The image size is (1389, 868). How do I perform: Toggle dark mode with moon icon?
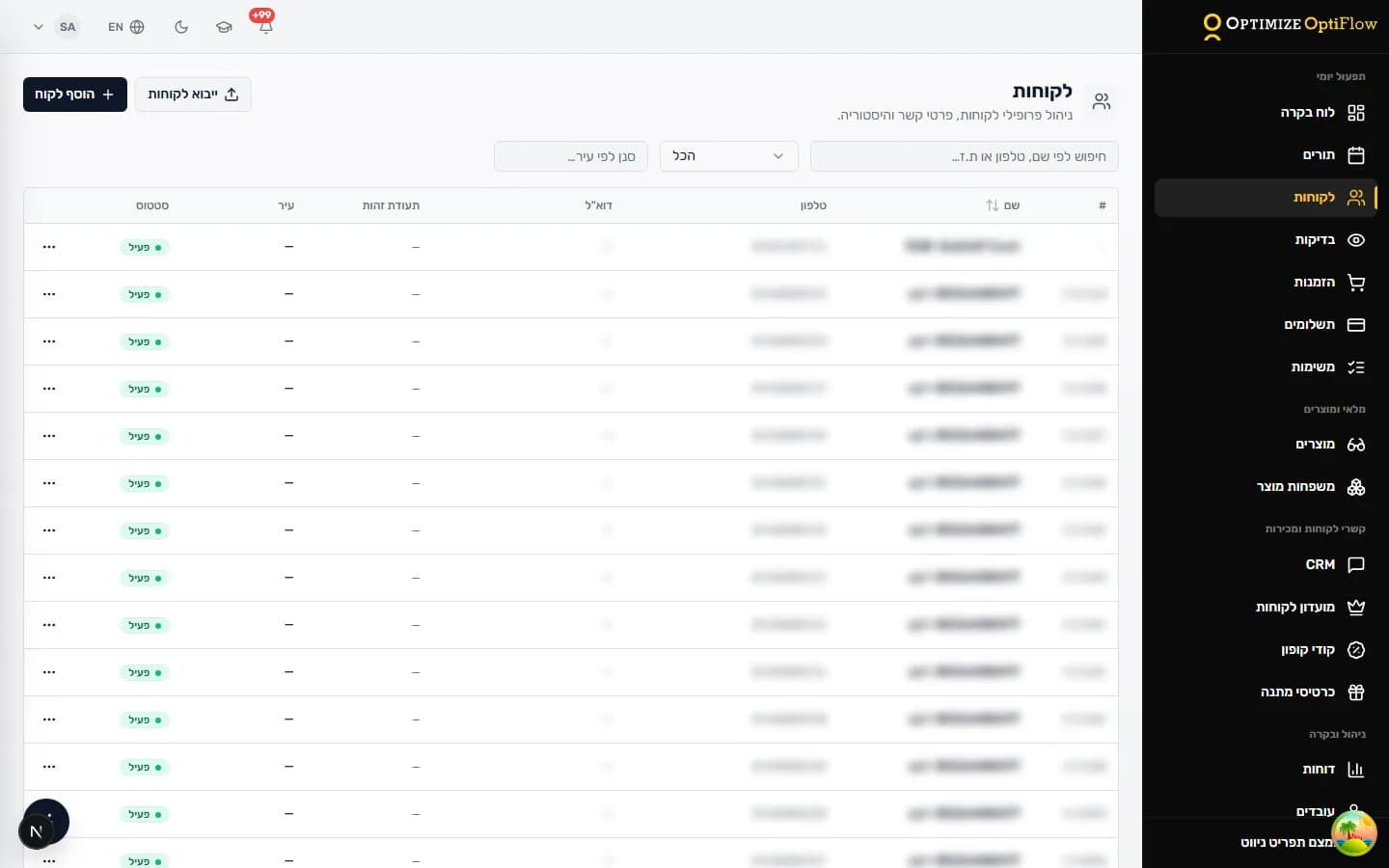point(181,27)
